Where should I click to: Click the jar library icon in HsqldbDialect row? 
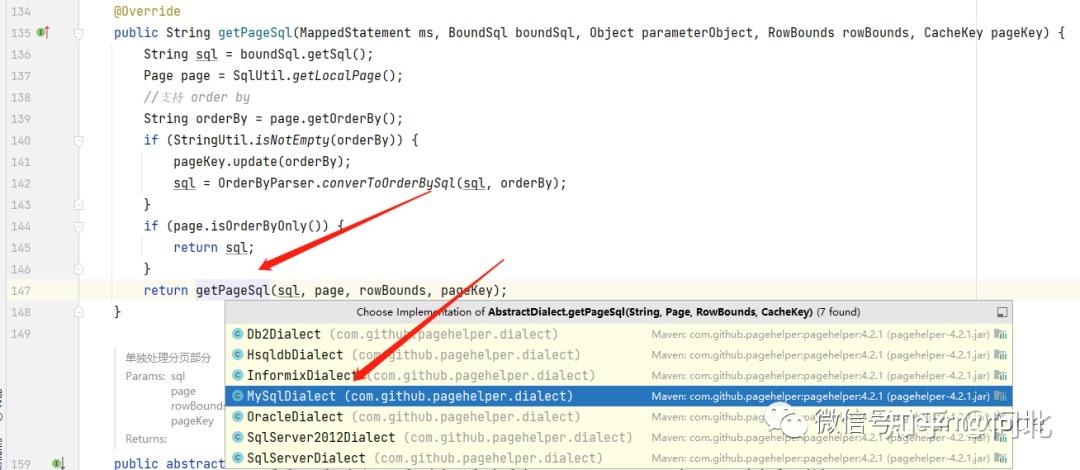click(x=1000, y=355)
